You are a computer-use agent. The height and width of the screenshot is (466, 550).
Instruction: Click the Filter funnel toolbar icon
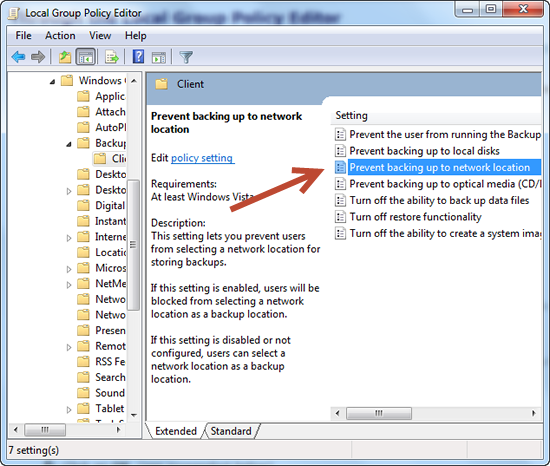click(186, 57)
